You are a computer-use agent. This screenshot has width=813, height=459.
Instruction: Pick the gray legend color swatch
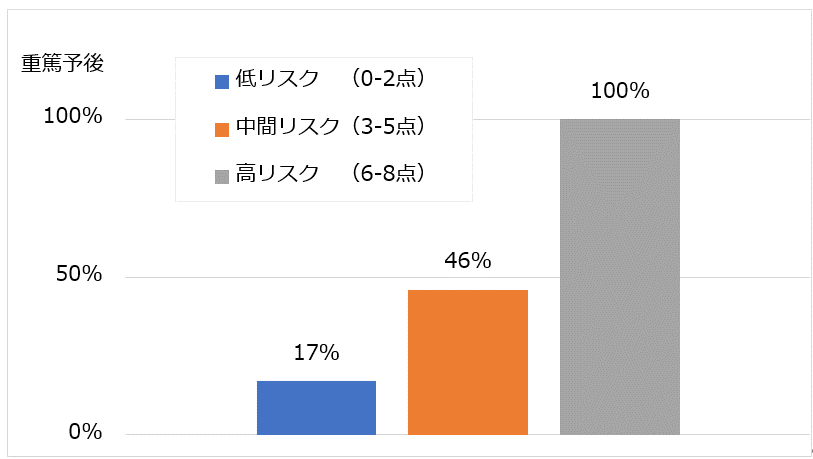coord(222,176)
